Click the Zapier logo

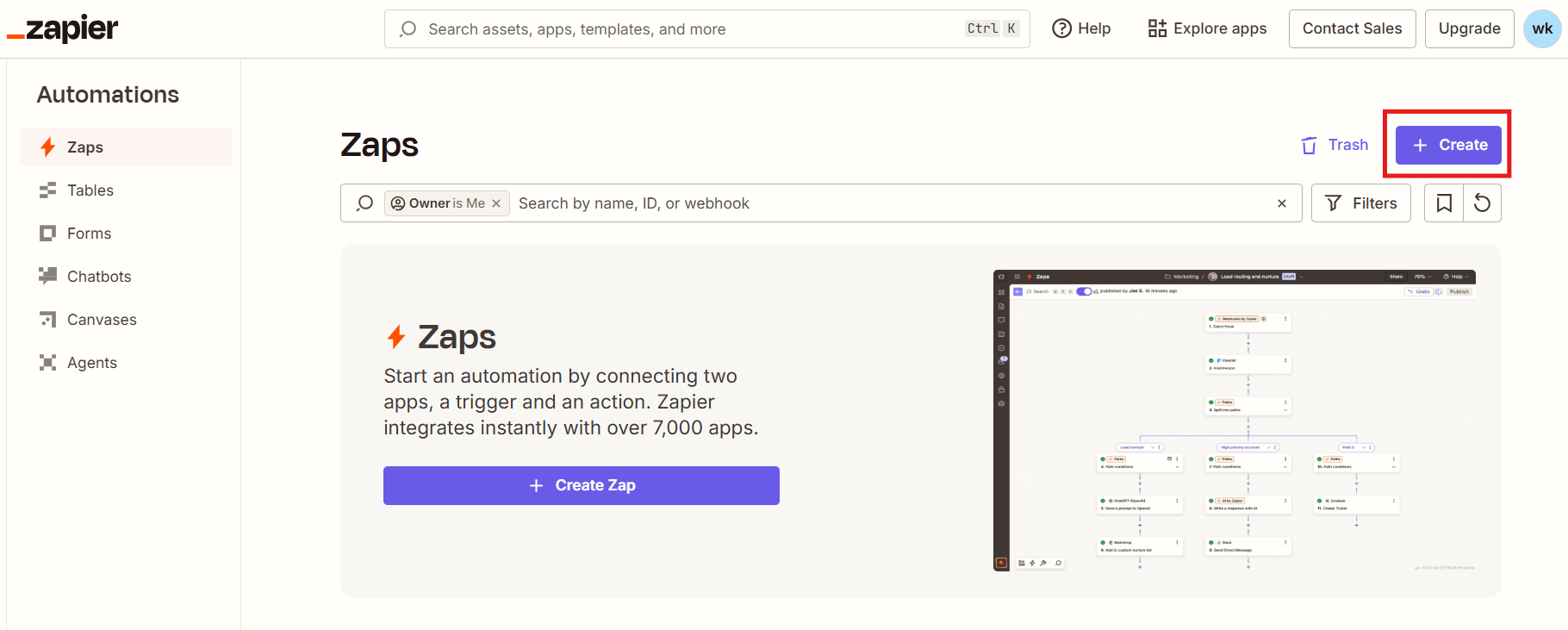62,28
